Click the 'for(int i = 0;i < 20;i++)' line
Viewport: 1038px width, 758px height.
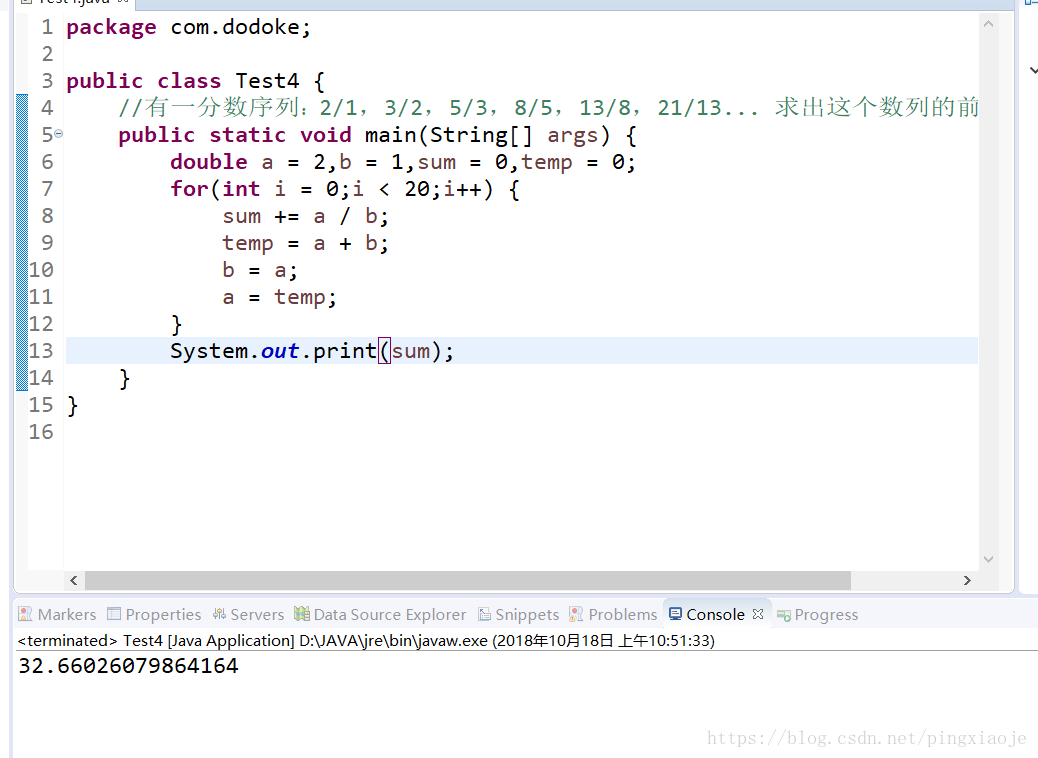click(x=345, y=189)
